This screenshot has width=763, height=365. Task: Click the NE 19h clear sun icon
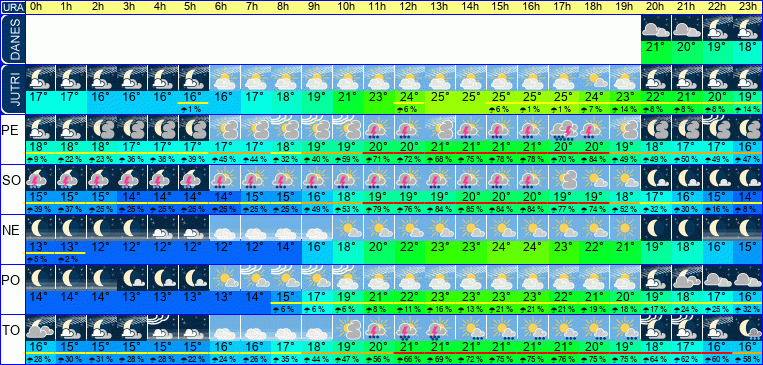624,228
